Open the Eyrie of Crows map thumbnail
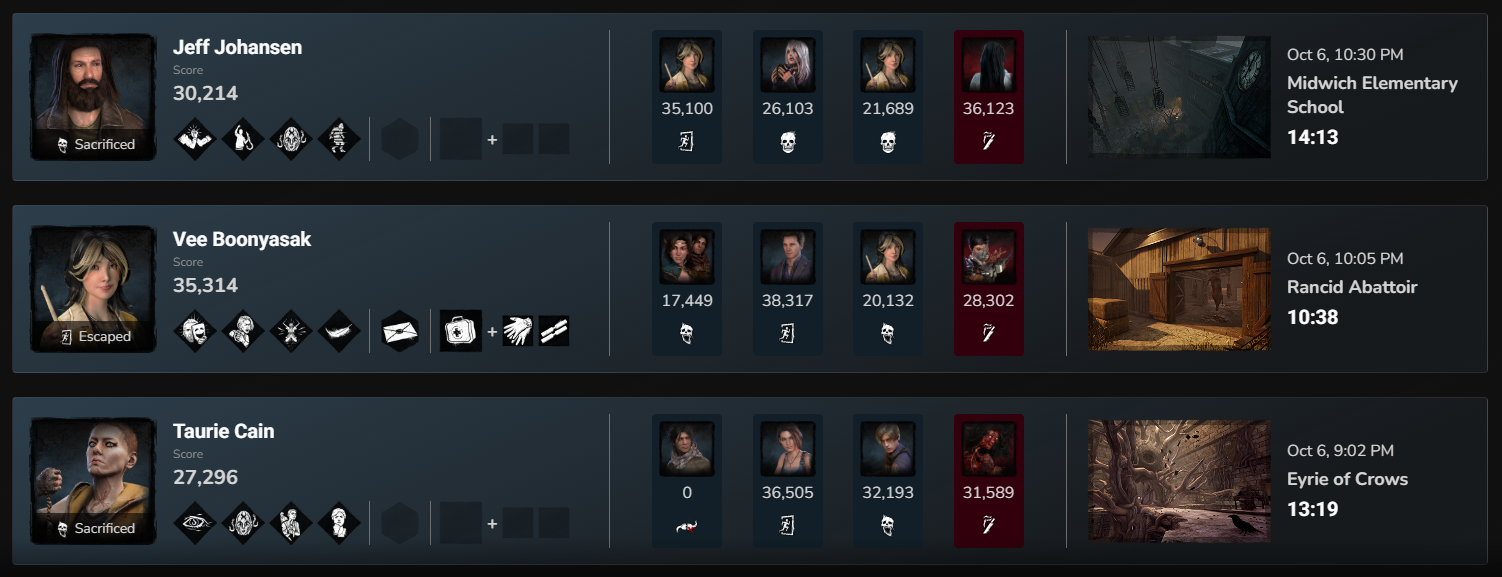Screen dimensions: 1502x577 [x=1179, y=481]
